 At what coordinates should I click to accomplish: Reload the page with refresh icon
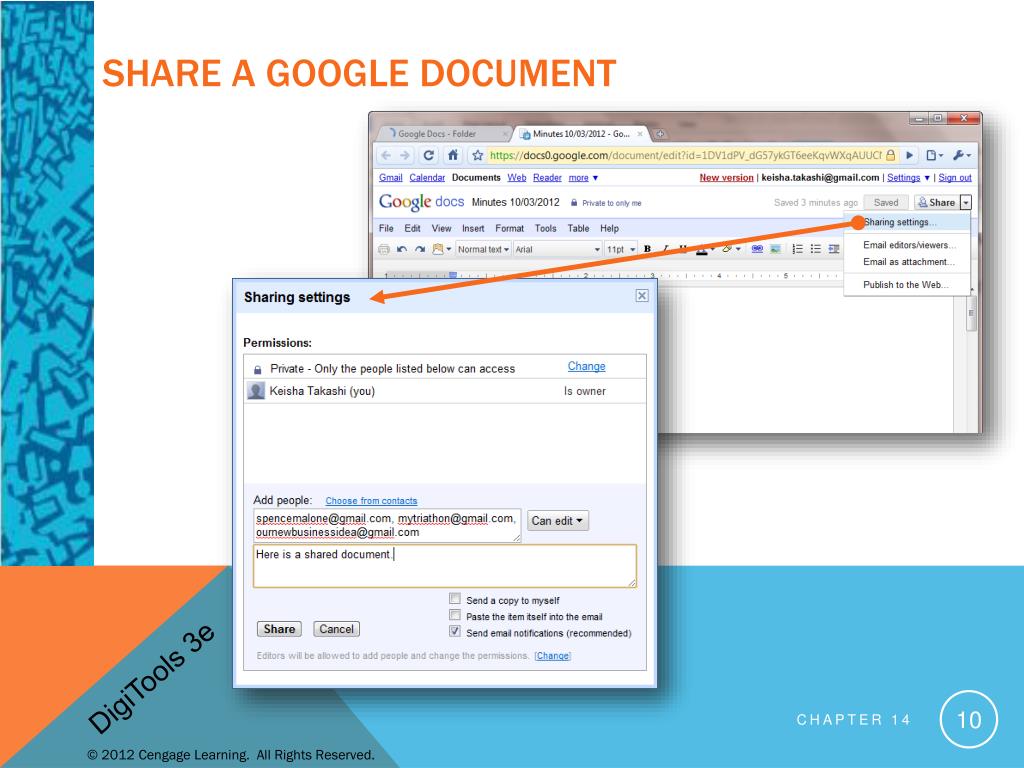(x=428, y=155)
